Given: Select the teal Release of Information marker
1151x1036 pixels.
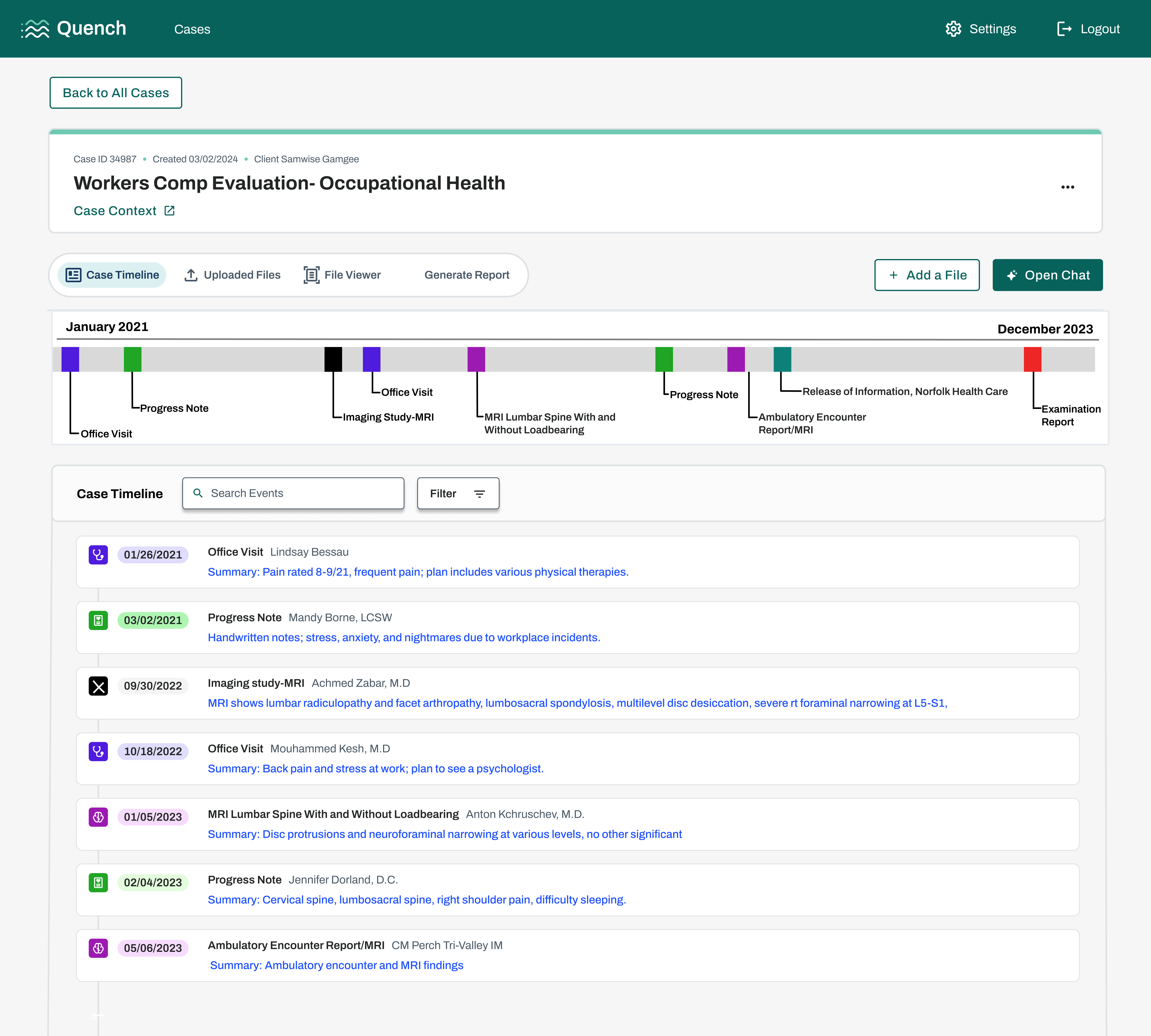Looking at the screenshot, I should (782, 359).
